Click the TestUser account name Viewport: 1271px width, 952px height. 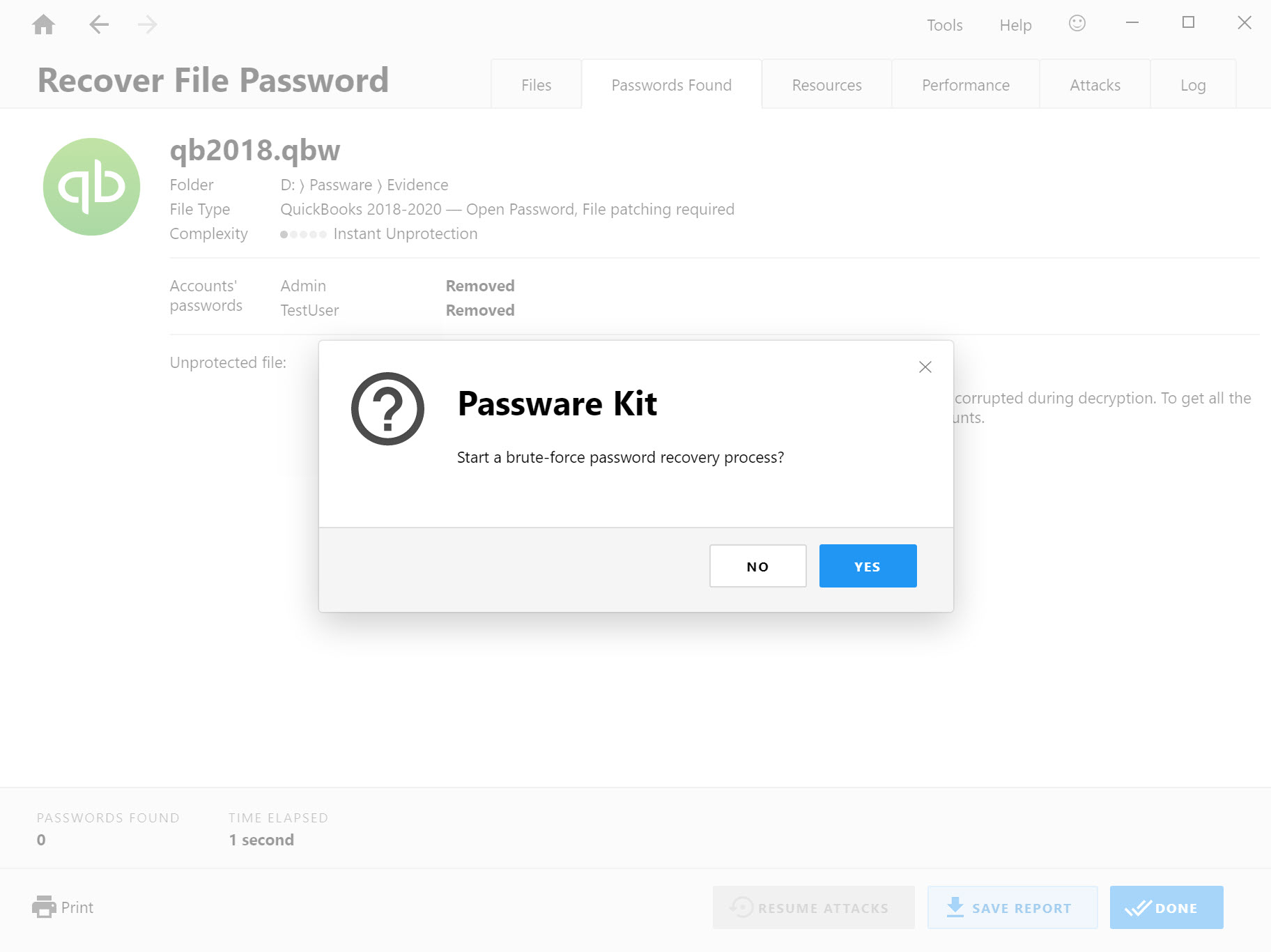click(x=309, y=310)
